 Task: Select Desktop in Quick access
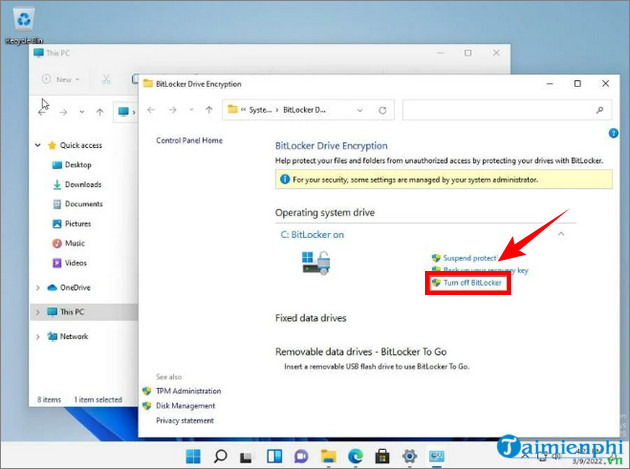tap(78, 165)
